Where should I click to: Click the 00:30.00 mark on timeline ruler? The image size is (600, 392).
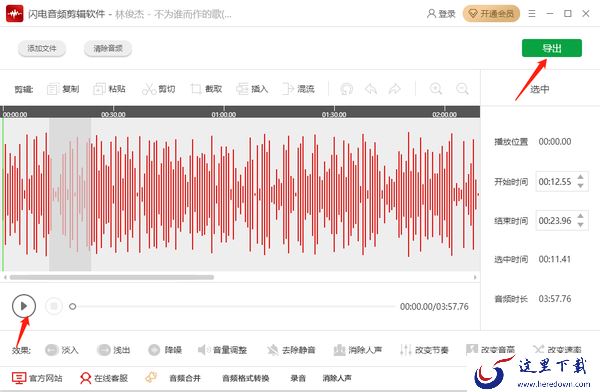[113, 114]
